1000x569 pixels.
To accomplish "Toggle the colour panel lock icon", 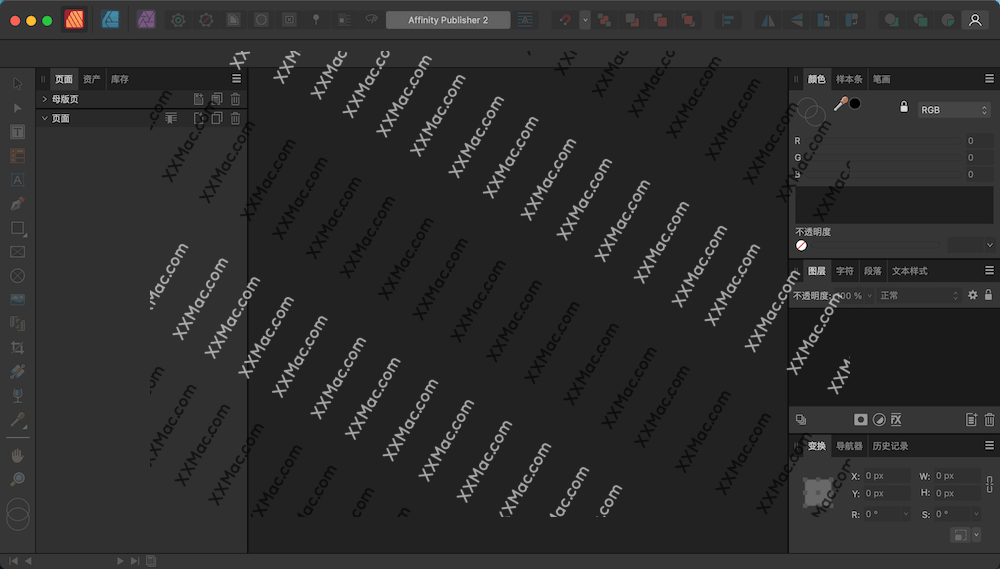I will click(x=904, y=107).
